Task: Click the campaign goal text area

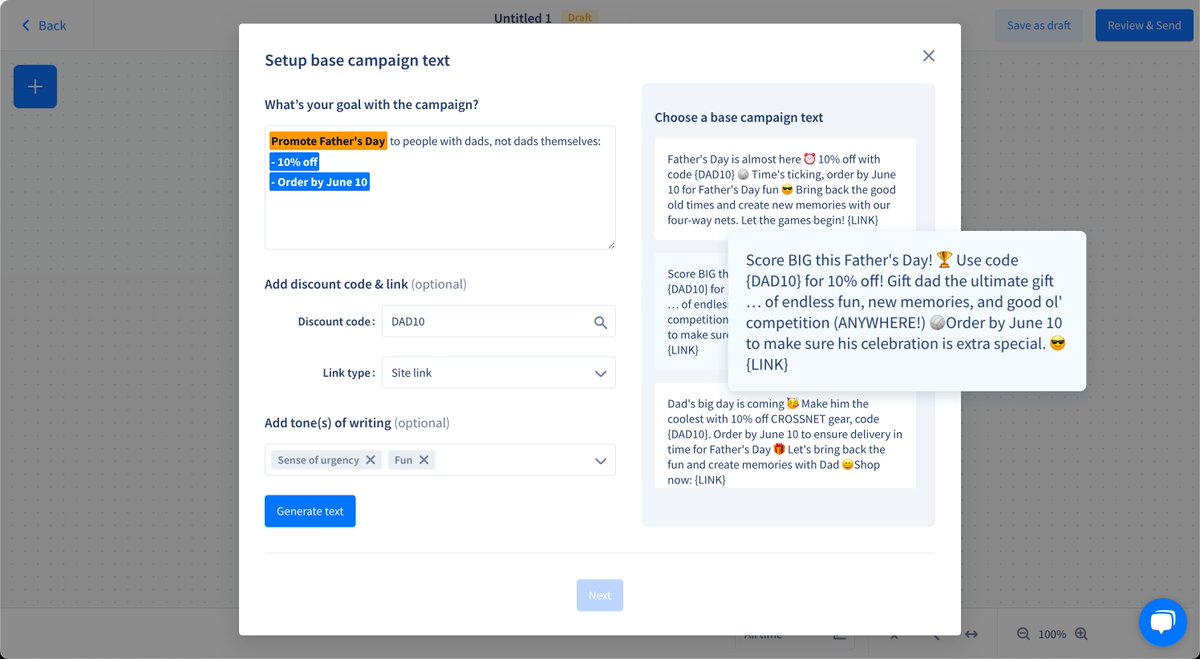Action: (440, 187)
